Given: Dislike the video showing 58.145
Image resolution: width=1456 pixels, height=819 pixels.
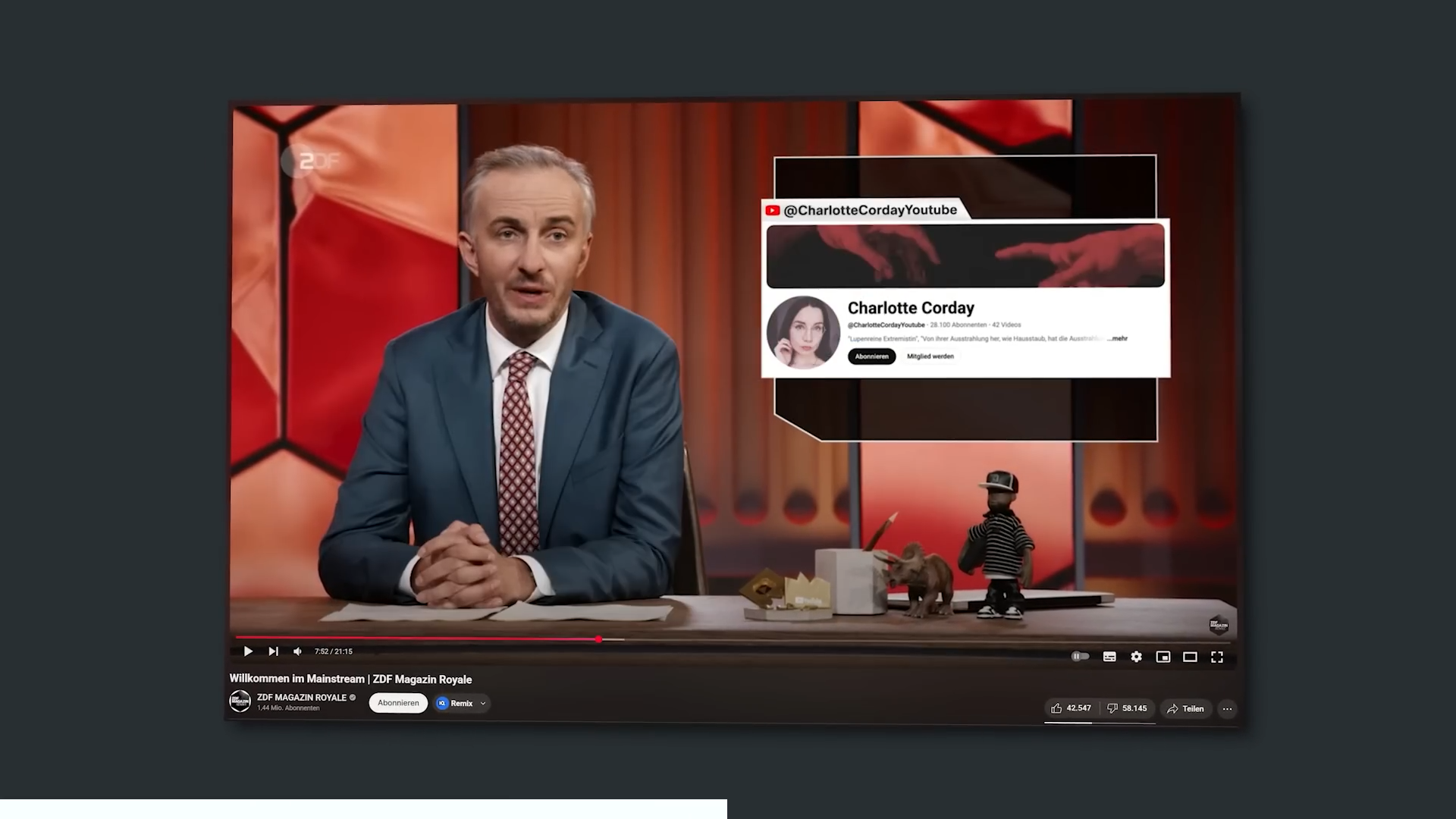Looking at the screenshot, I should click(x=1128, y=708).
